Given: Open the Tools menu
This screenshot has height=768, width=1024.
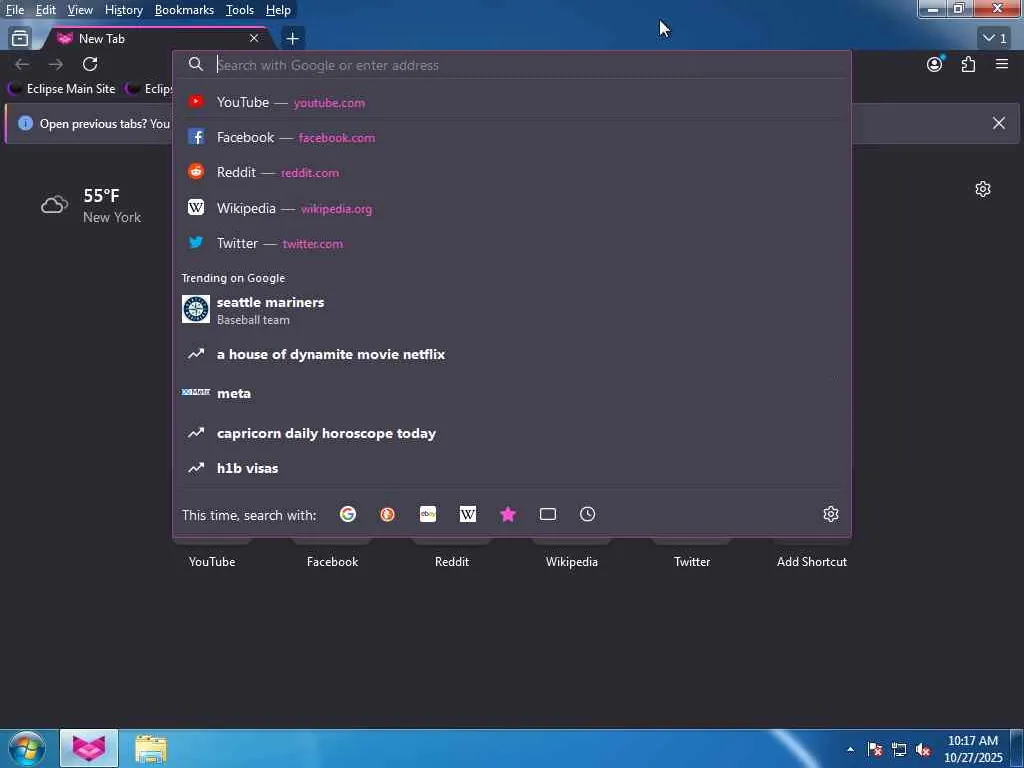Looking at the screenshot, I should click(240, 10).
